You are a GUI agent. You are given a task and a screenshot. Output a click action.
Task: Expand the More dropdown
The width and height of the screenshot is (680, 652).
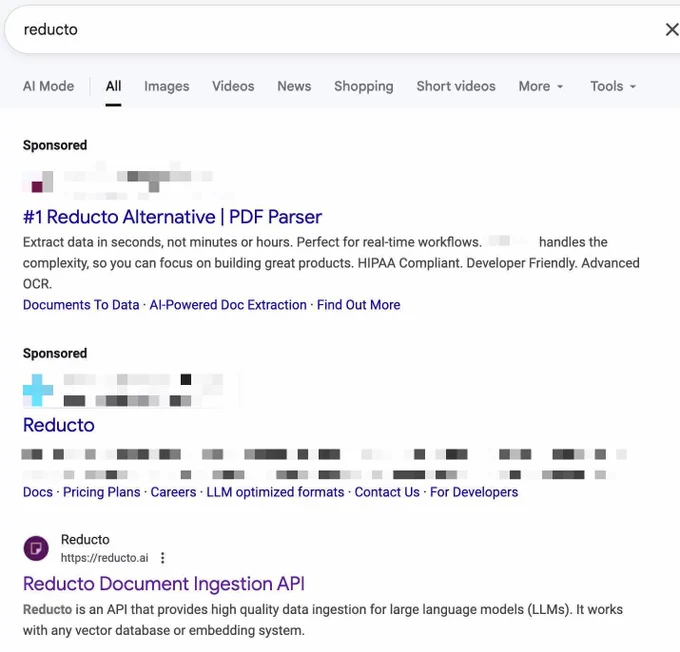pos(541,86)
